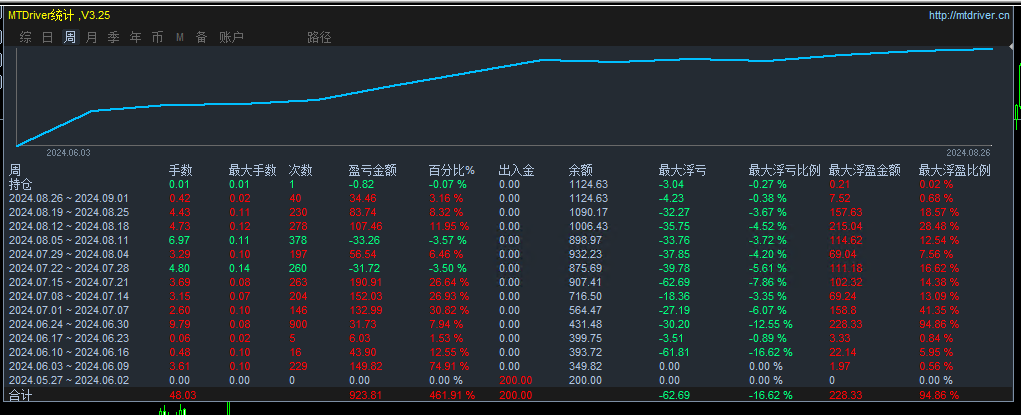Click the loss value -33.26
Viewport: 1021px width, 415px height.
click(x=365, y=240)
